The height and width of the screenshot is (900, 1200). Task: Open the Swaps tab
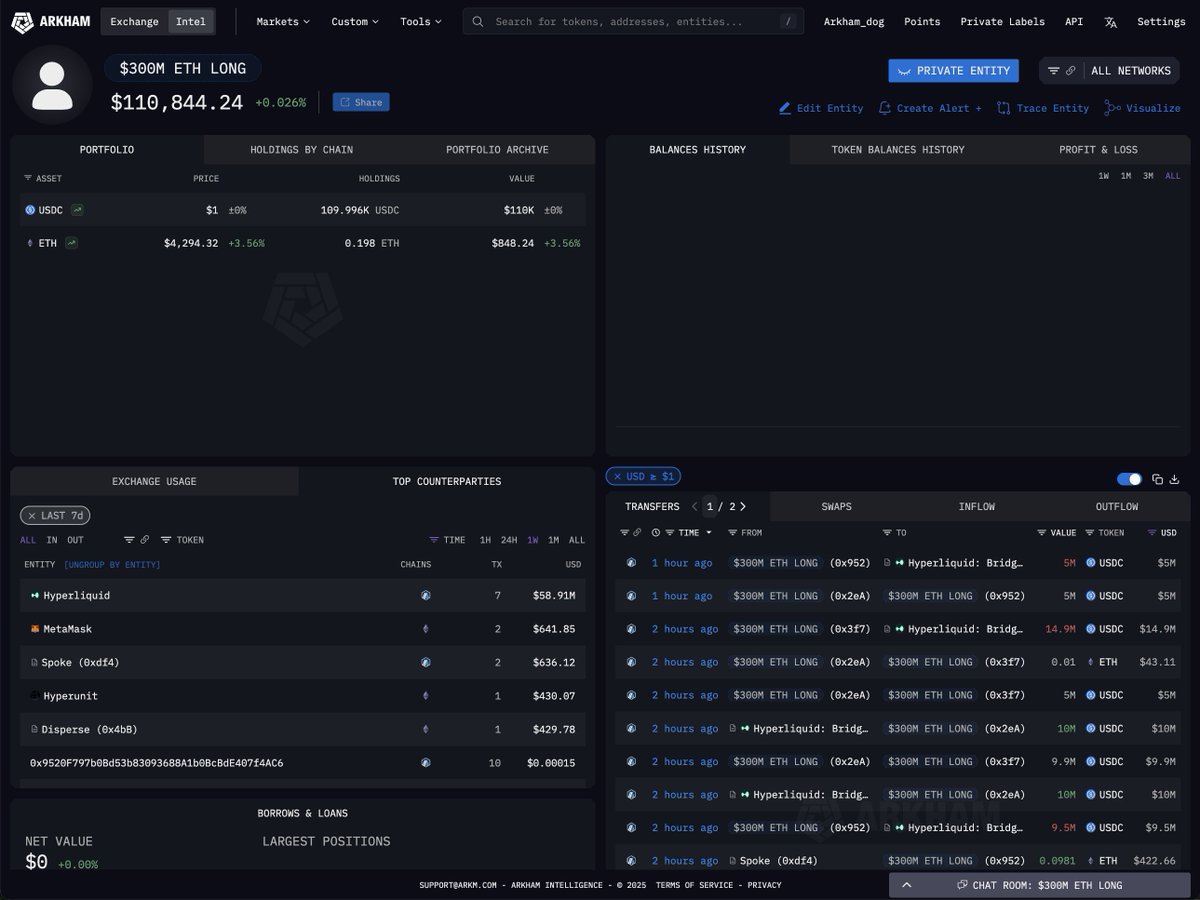point(836,507)
